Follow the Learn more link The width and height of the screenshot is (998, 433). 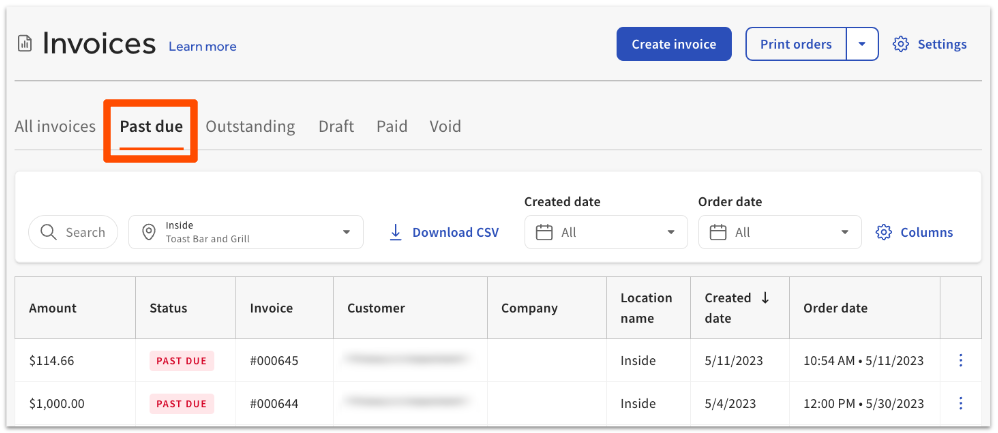coord(202,46)
